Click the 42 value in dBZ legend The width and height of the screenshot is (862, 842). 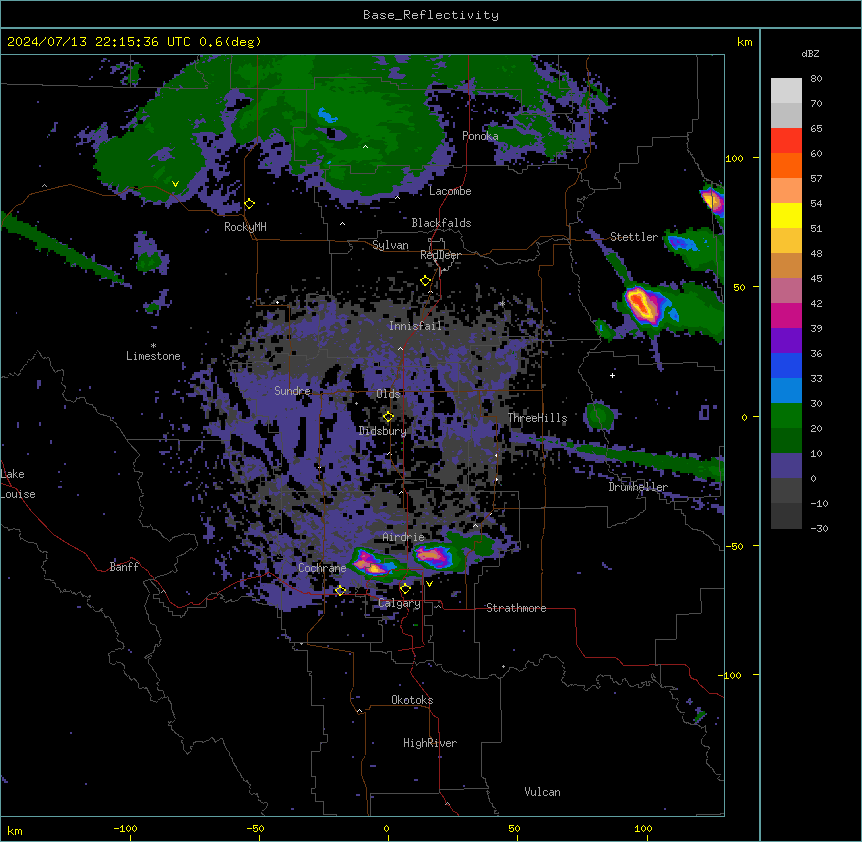(816, 303)
